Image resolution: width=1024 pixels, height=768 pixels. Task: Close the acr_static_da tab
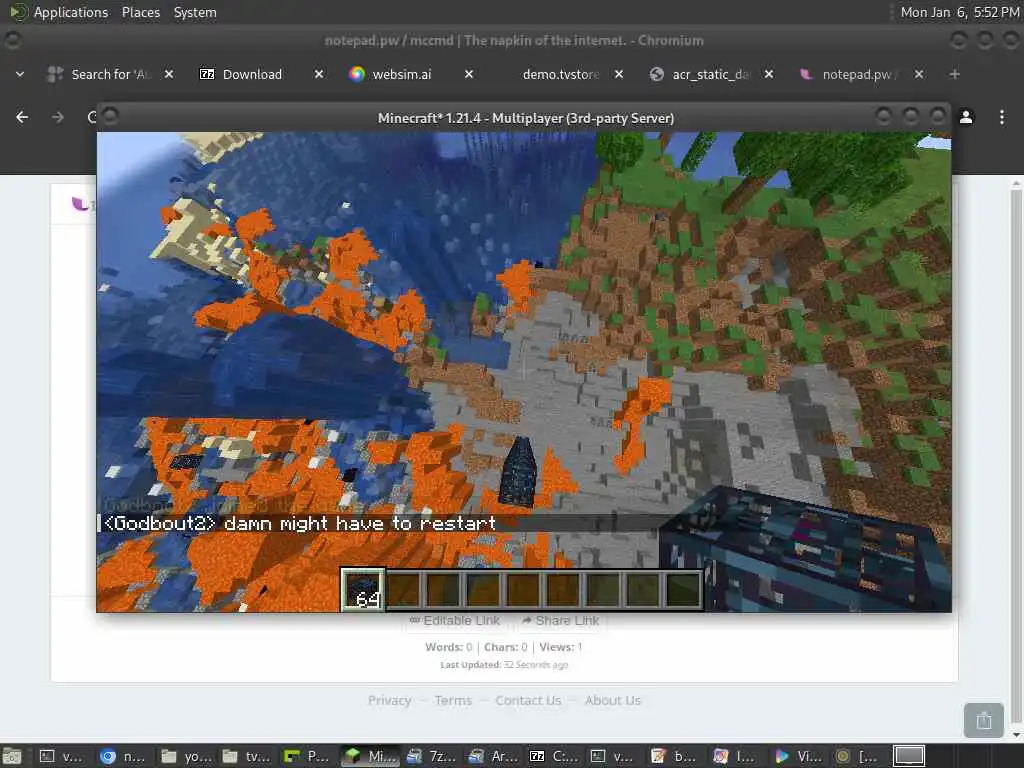point(769,74)
